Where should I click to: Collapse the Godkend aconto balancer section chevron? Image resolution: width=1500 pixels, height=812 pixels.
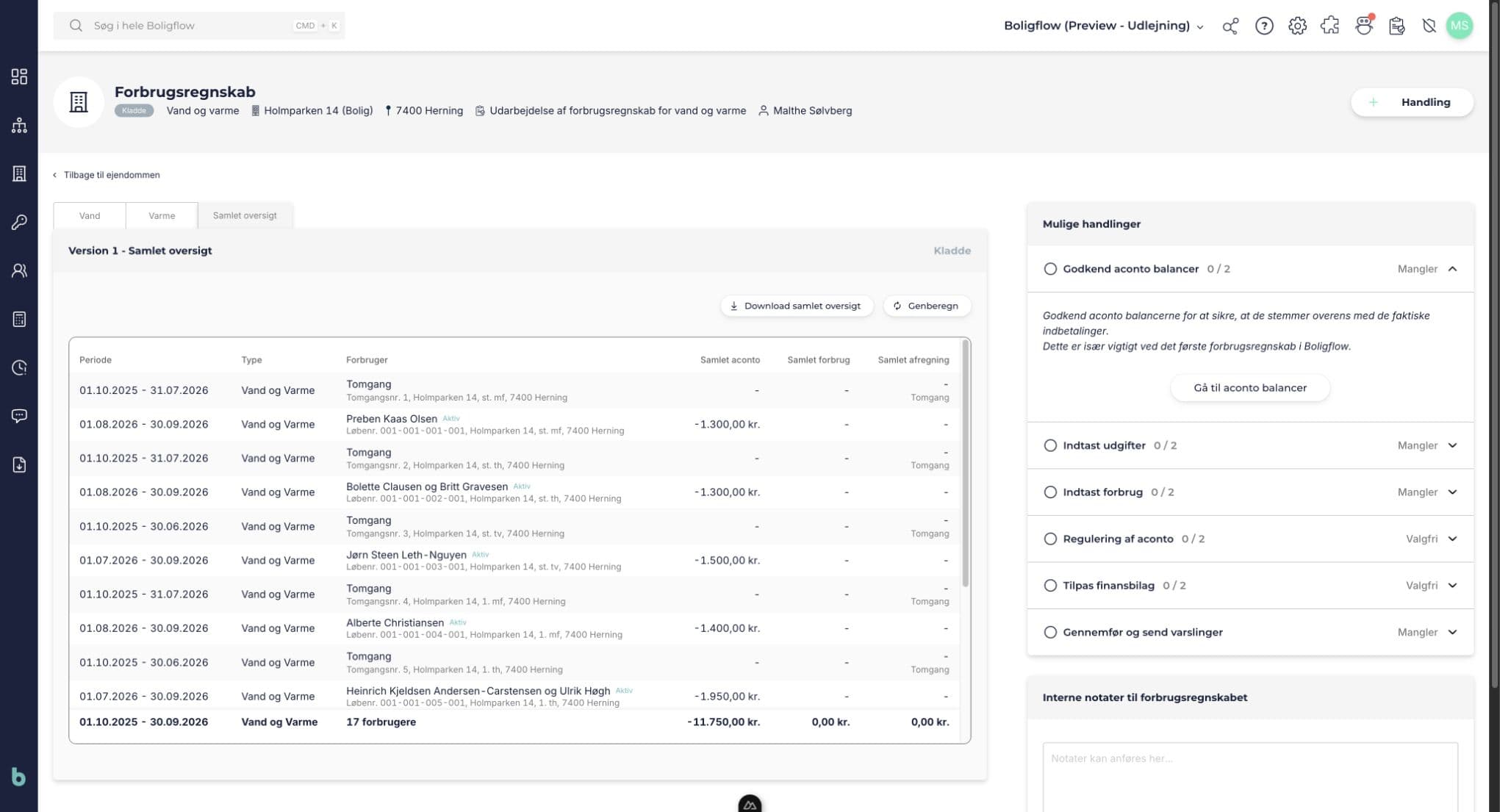coord(1452,269)
